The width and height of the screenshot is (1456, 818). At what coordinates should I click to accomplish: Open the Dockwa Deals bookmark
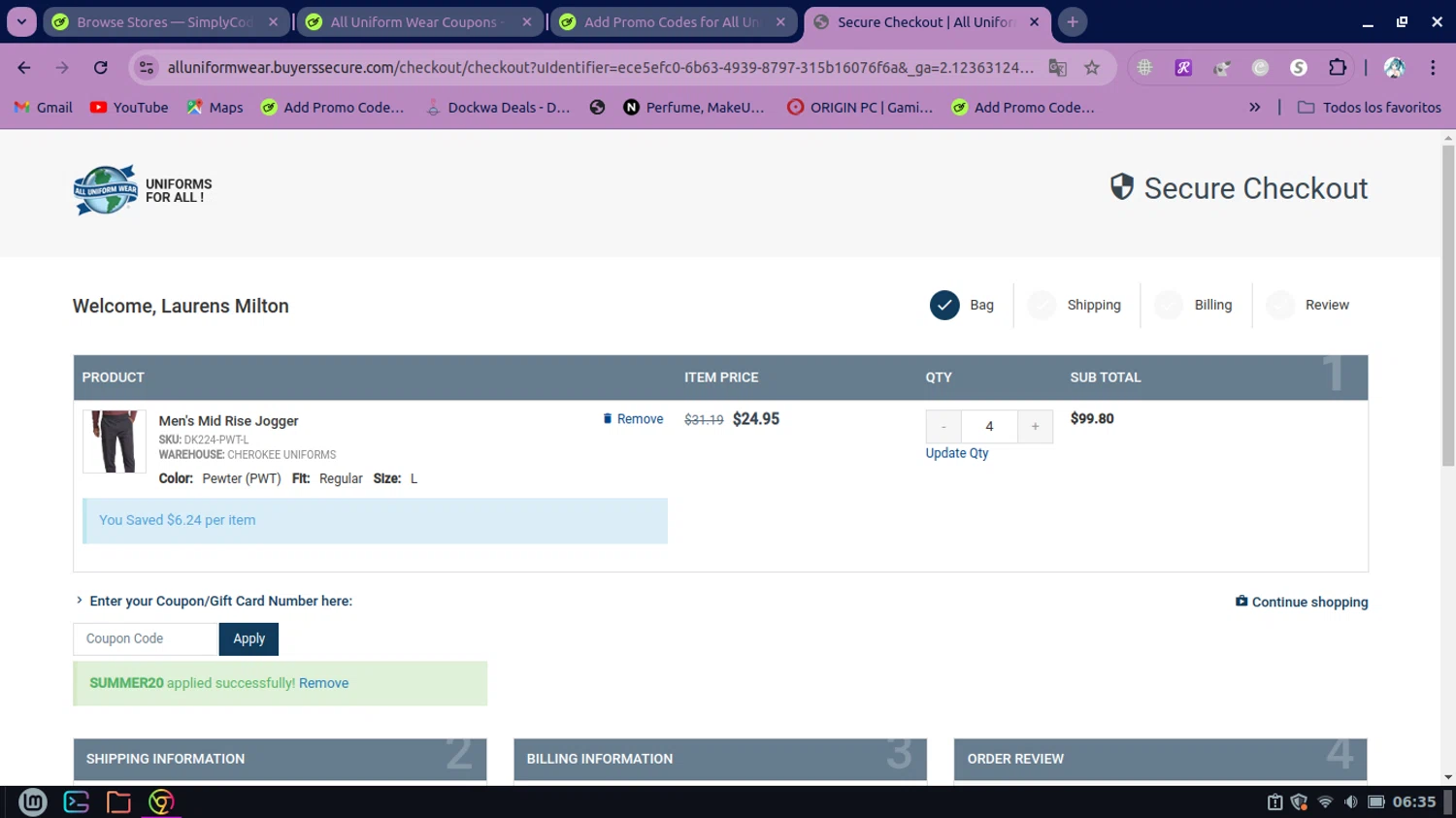click(x=498, y=108)
